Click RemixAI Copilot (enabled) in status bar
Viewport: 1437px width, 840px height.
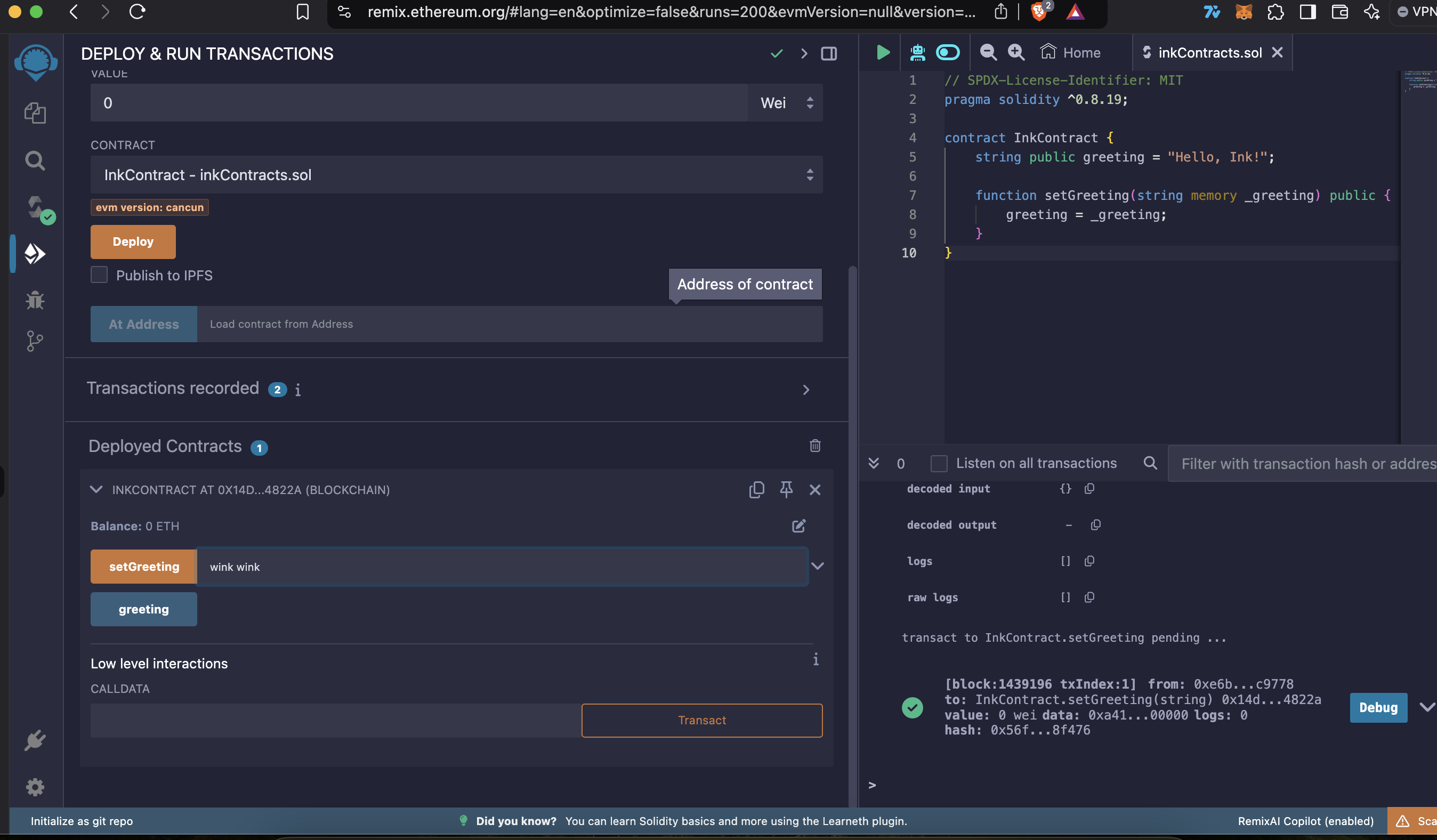coord(1305,821)
